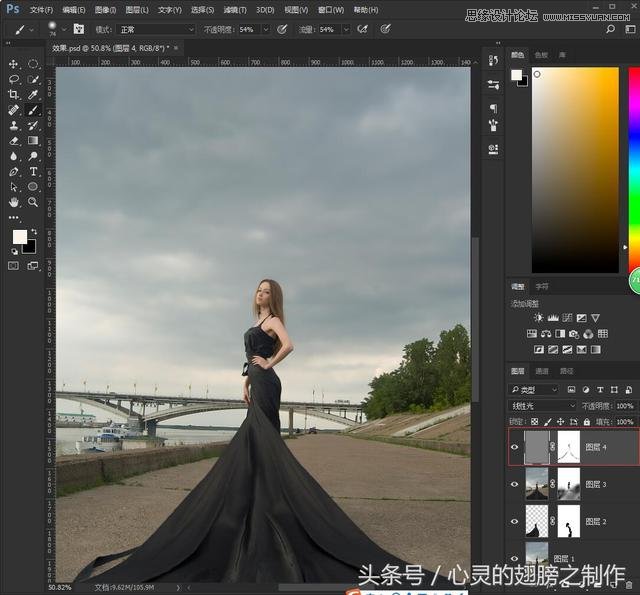Click the foreground color swatch in toolbar
640x595 pixels.
coord(18,236)
